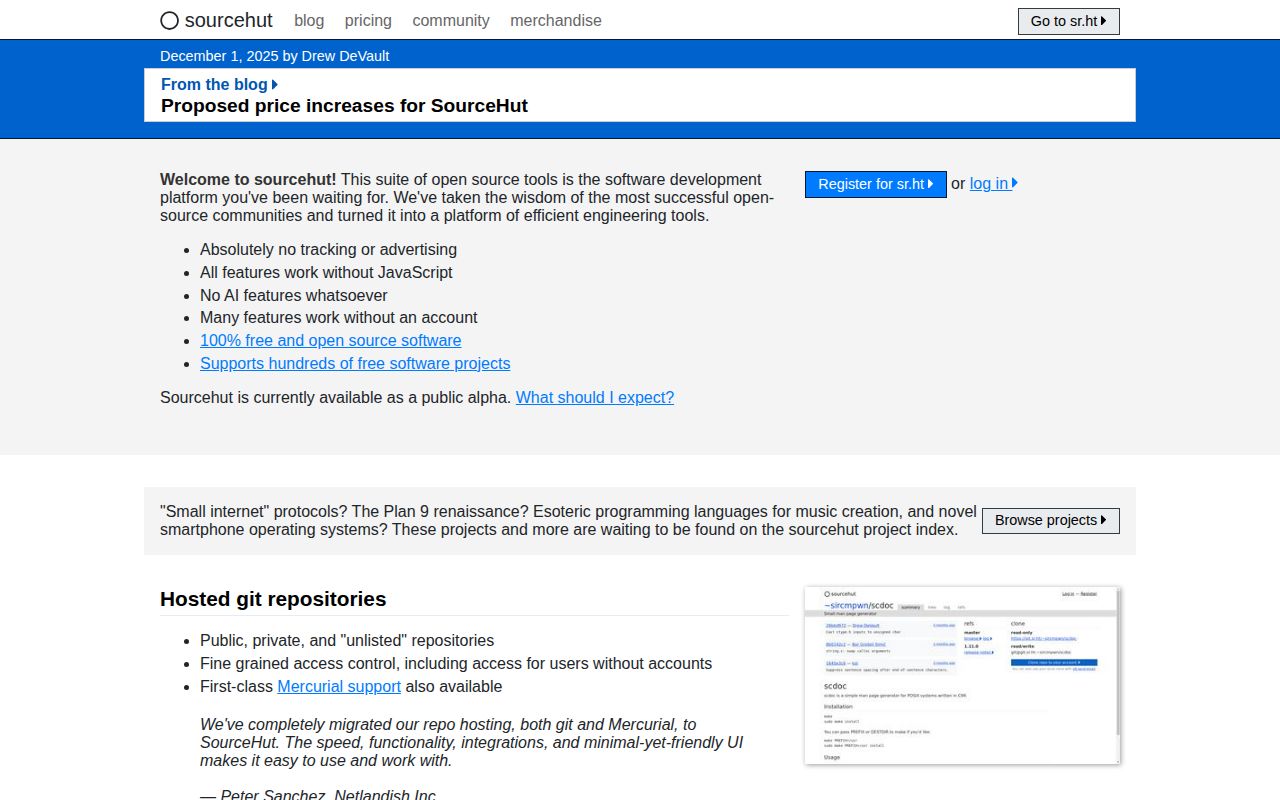Click the arrow icon next to log in
This screenshot has height=800, width=1280.
coord(1013,183)
